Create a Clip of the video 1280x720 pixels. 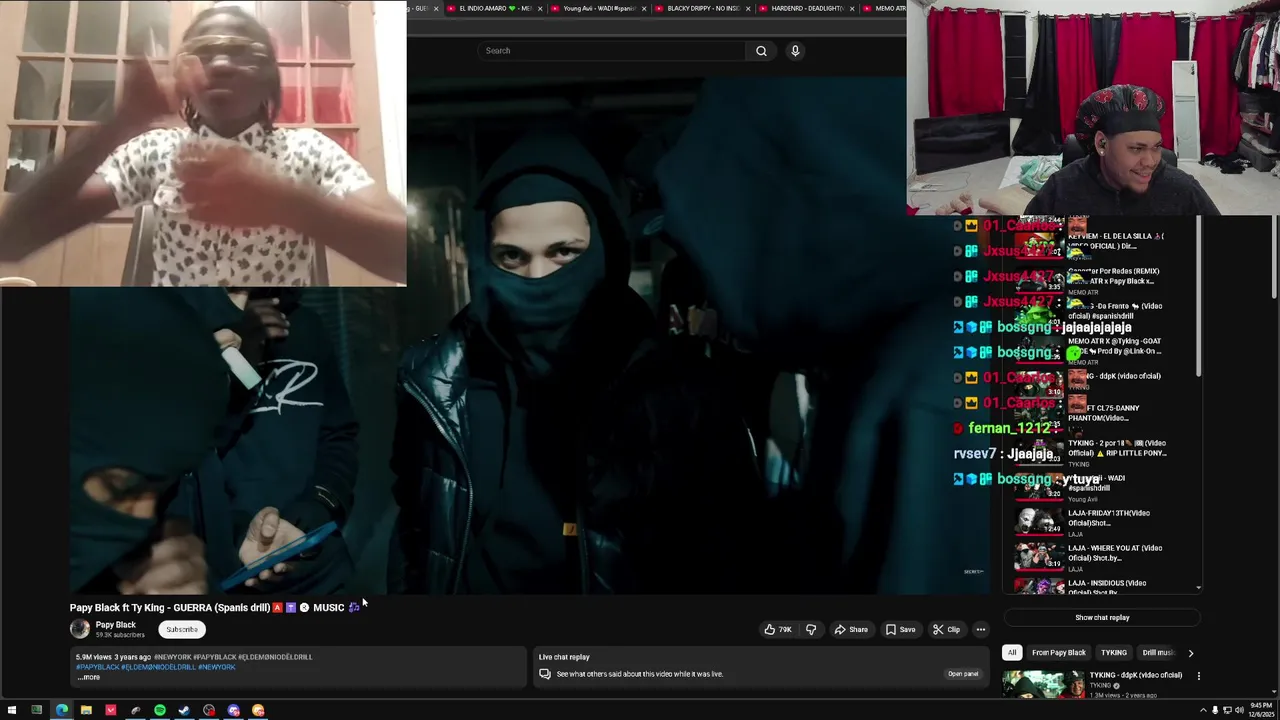pyautogui.click(x=946, y=630)
